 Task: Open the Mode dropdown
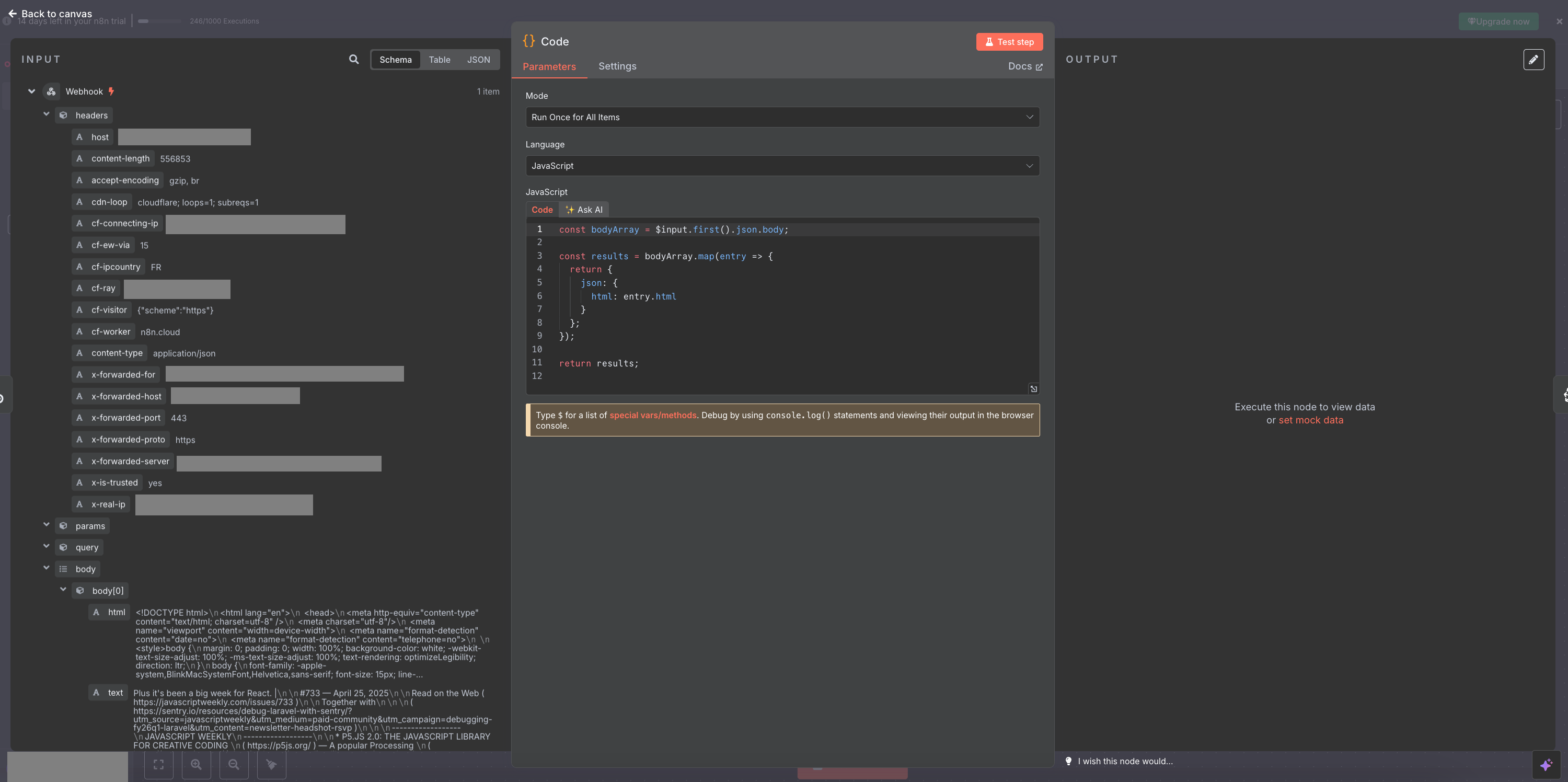click(782, 117)
